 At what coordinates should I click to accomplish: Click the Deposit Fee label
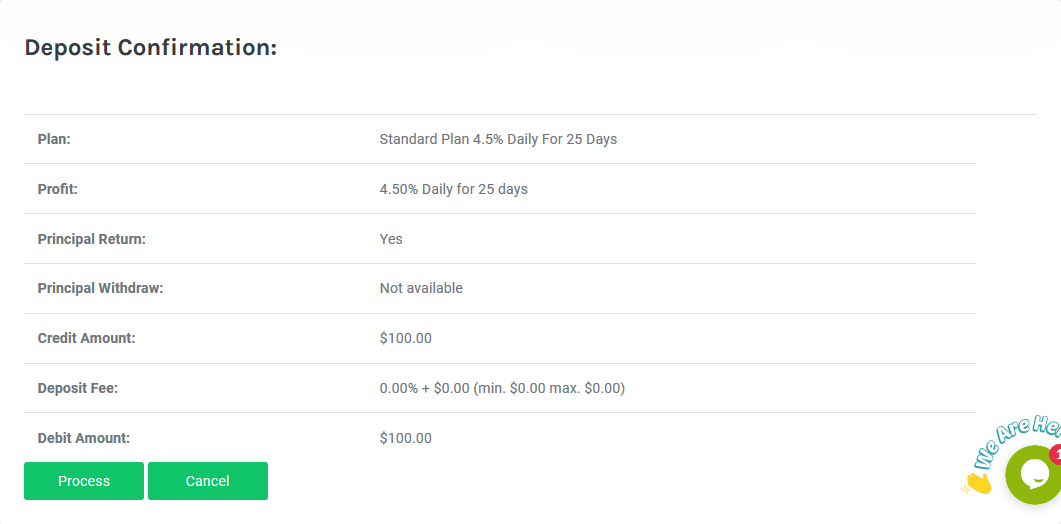(x=77, y=388)
